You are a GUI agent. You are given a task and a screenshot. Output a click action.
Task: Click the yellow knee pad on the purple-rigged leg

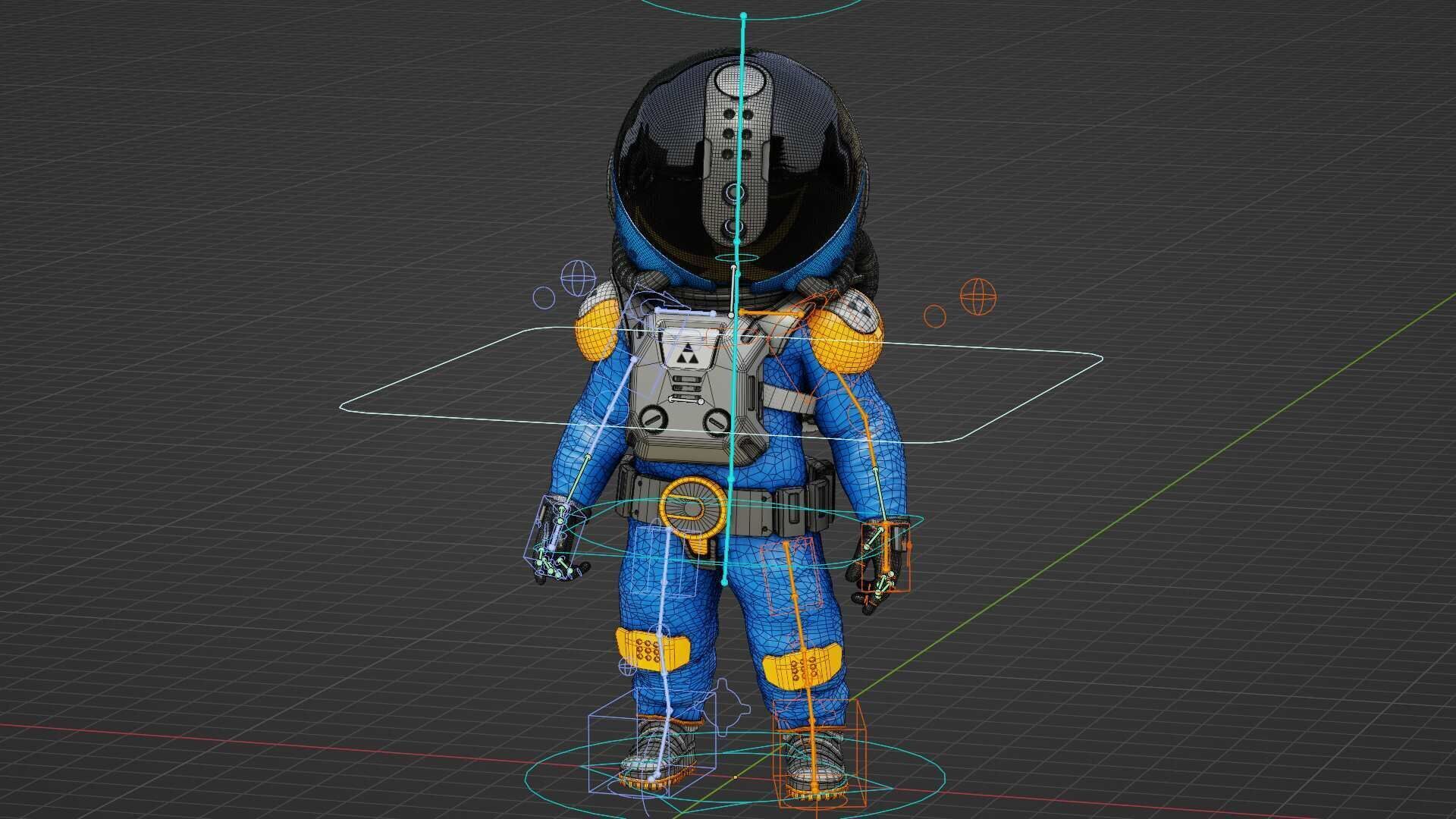pyautogui.click(x=653, y=651)
